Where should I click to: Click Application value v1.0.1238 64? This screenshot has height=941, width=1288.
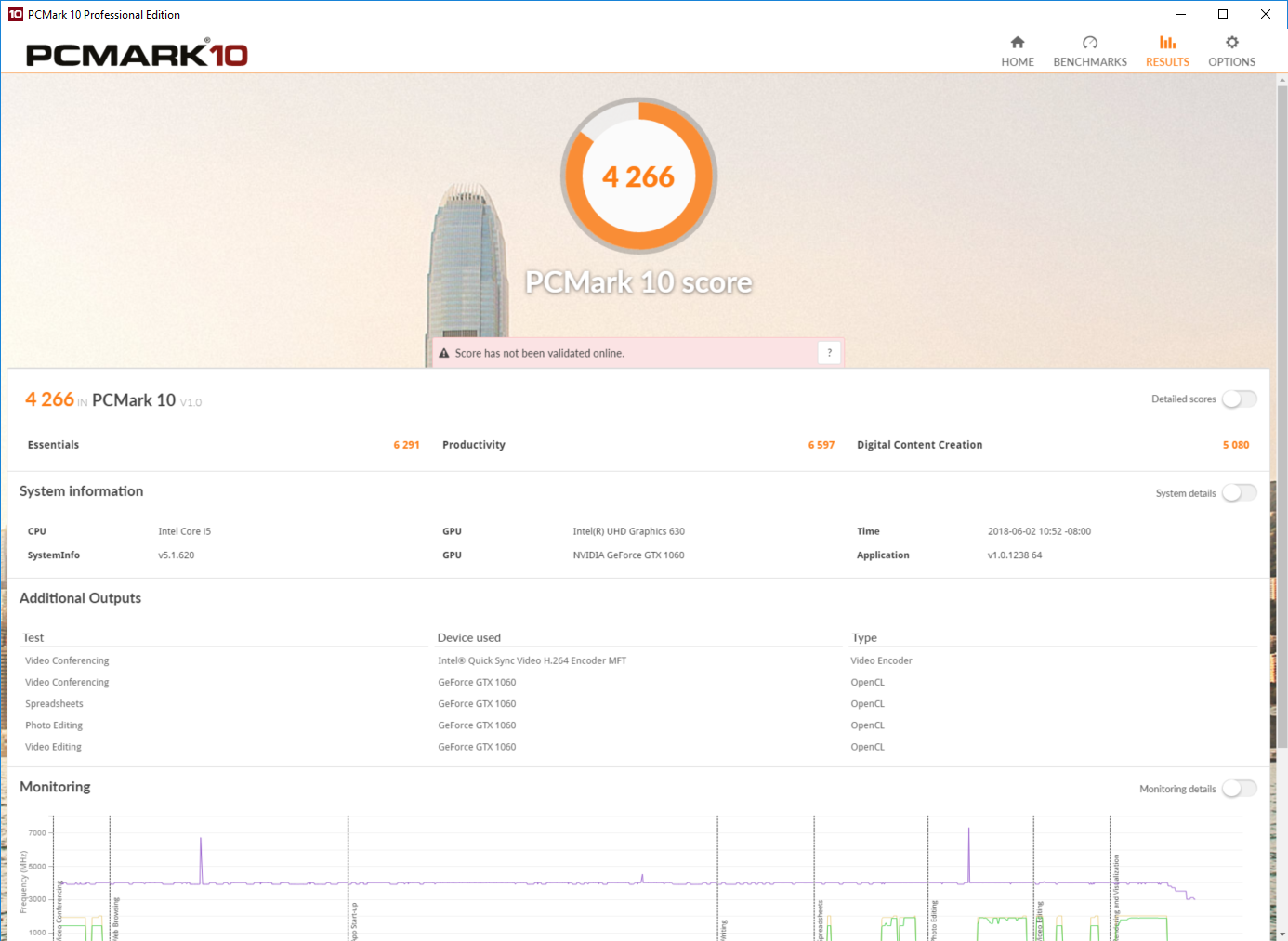click(x=1015, y=555)
